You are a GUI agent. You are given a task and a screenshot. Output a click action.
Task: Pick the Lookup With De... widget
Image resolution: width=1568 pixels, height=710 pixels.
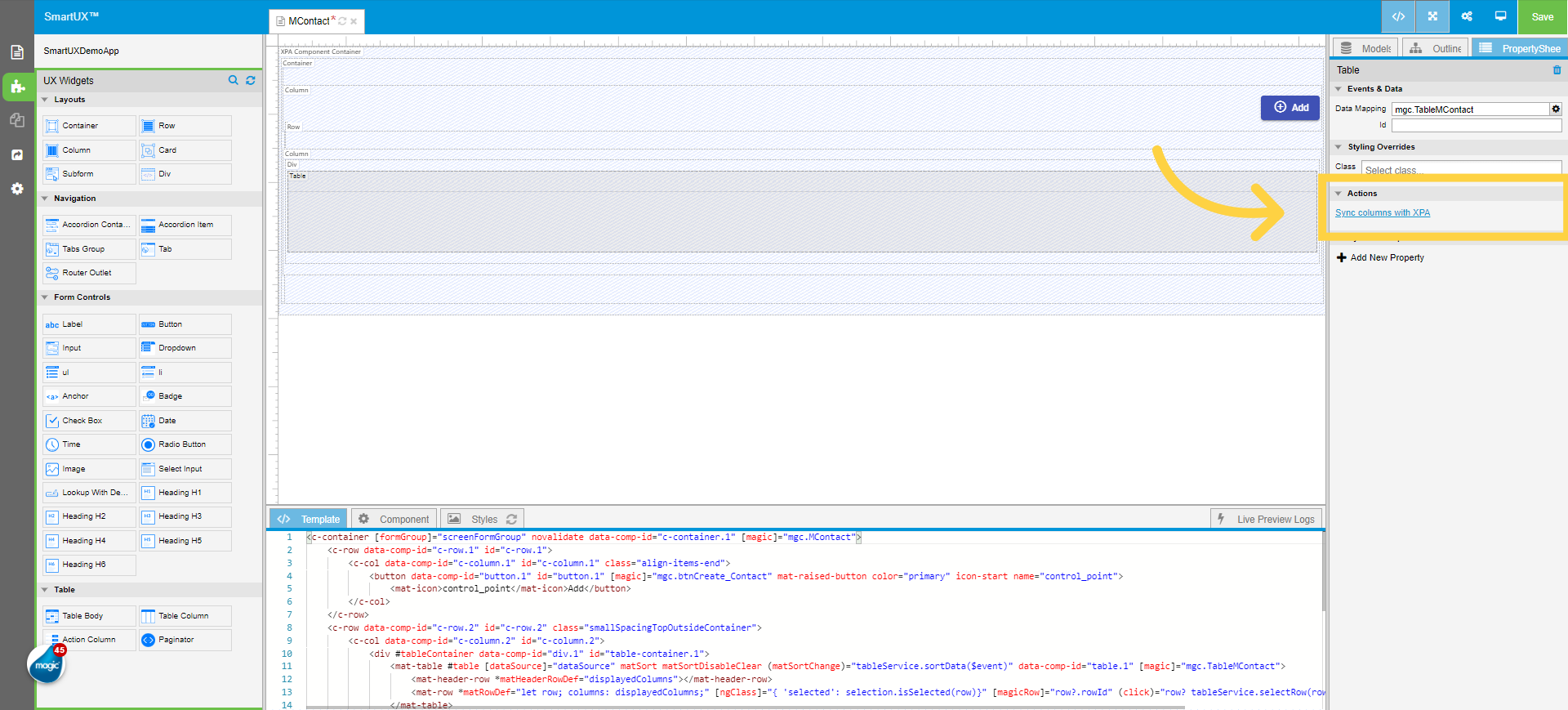(x=89, y=493)
